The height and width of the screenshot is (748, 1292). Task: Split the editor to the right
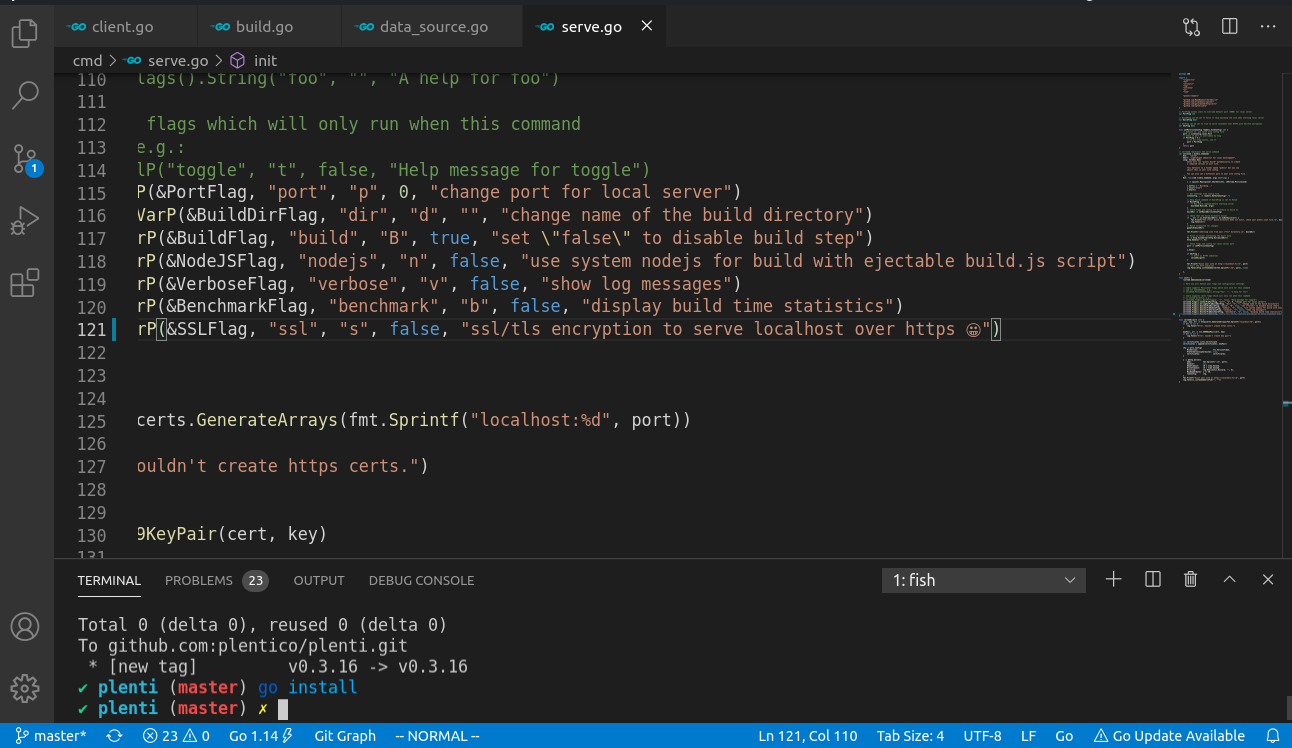pyautogui.click(x=1230, y=27)
